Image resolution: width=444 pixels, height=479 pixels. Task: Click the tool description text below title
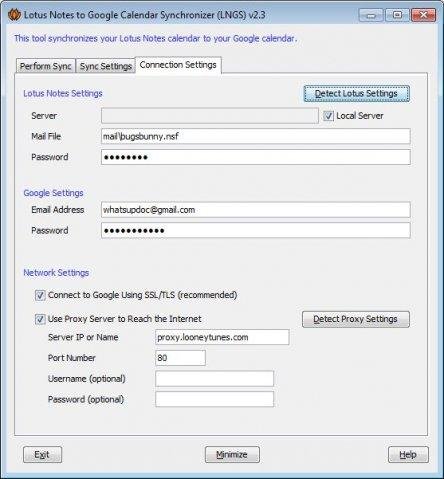[155, 39]
